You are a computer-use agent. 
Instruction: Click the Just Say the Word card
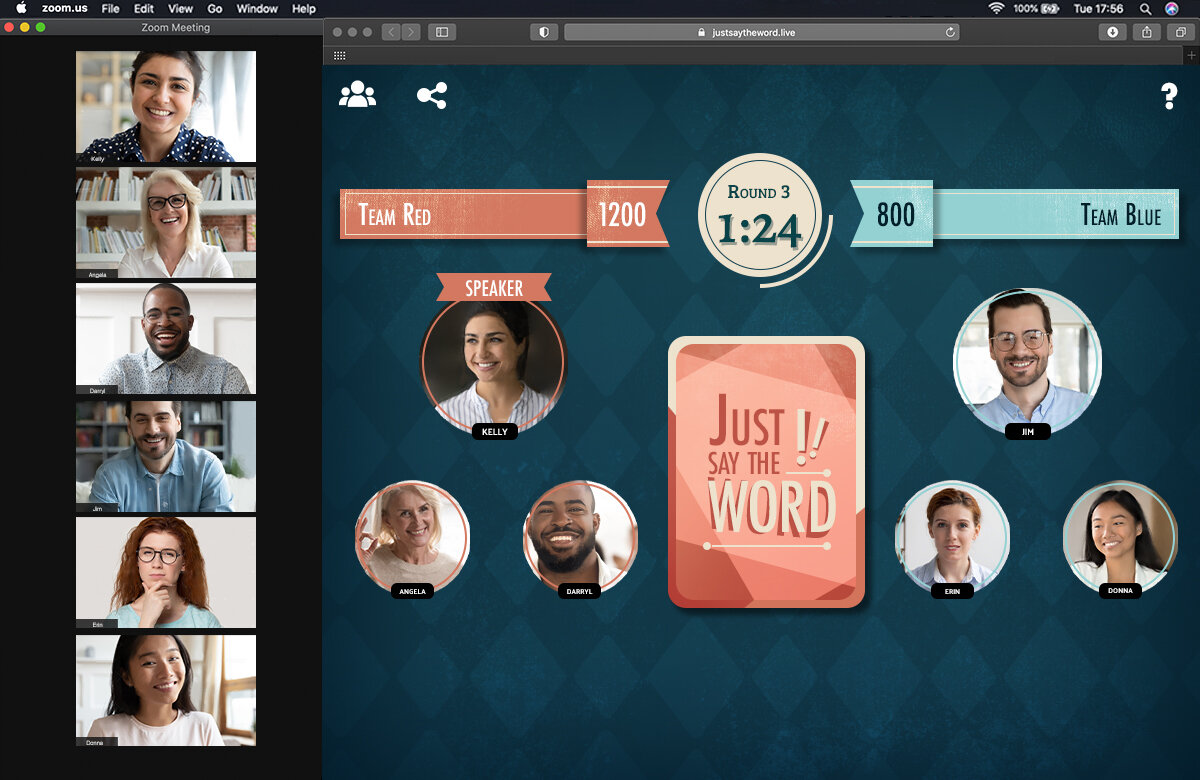point(766,472)
